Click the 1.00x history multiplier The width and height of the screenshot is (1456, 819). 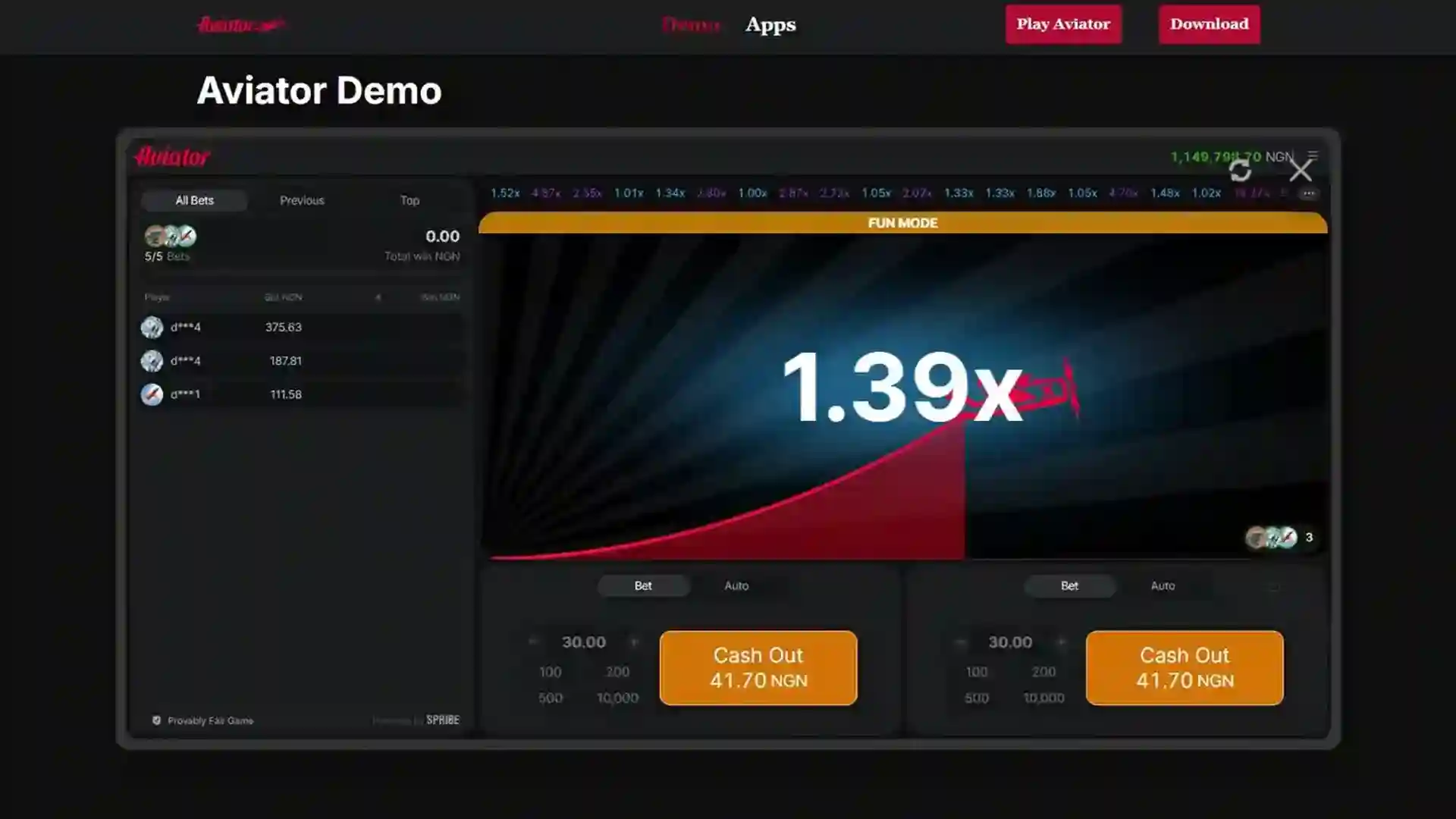[752, 193]
